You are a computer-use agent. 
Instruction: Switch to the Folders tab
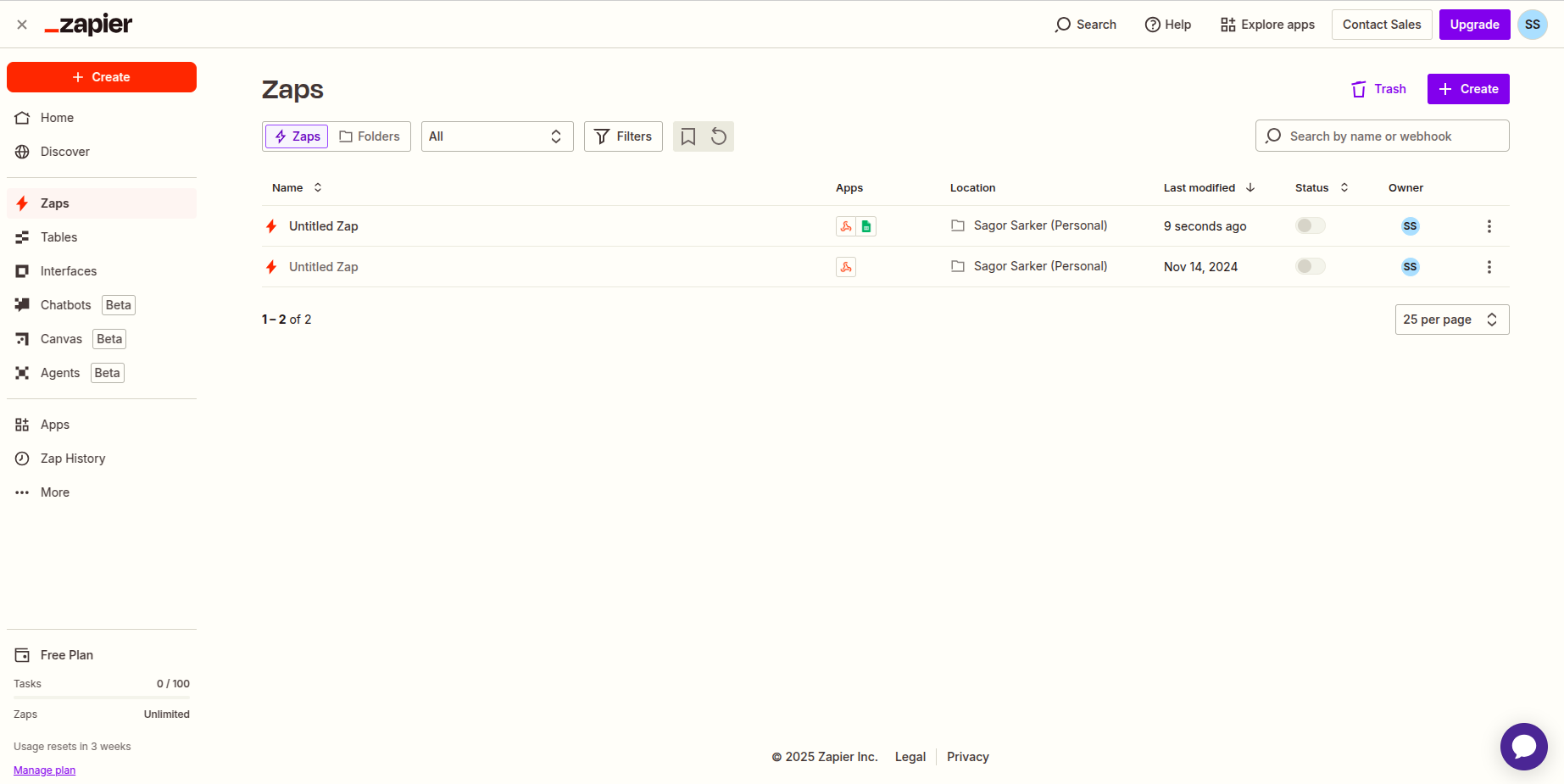[369, 136]
